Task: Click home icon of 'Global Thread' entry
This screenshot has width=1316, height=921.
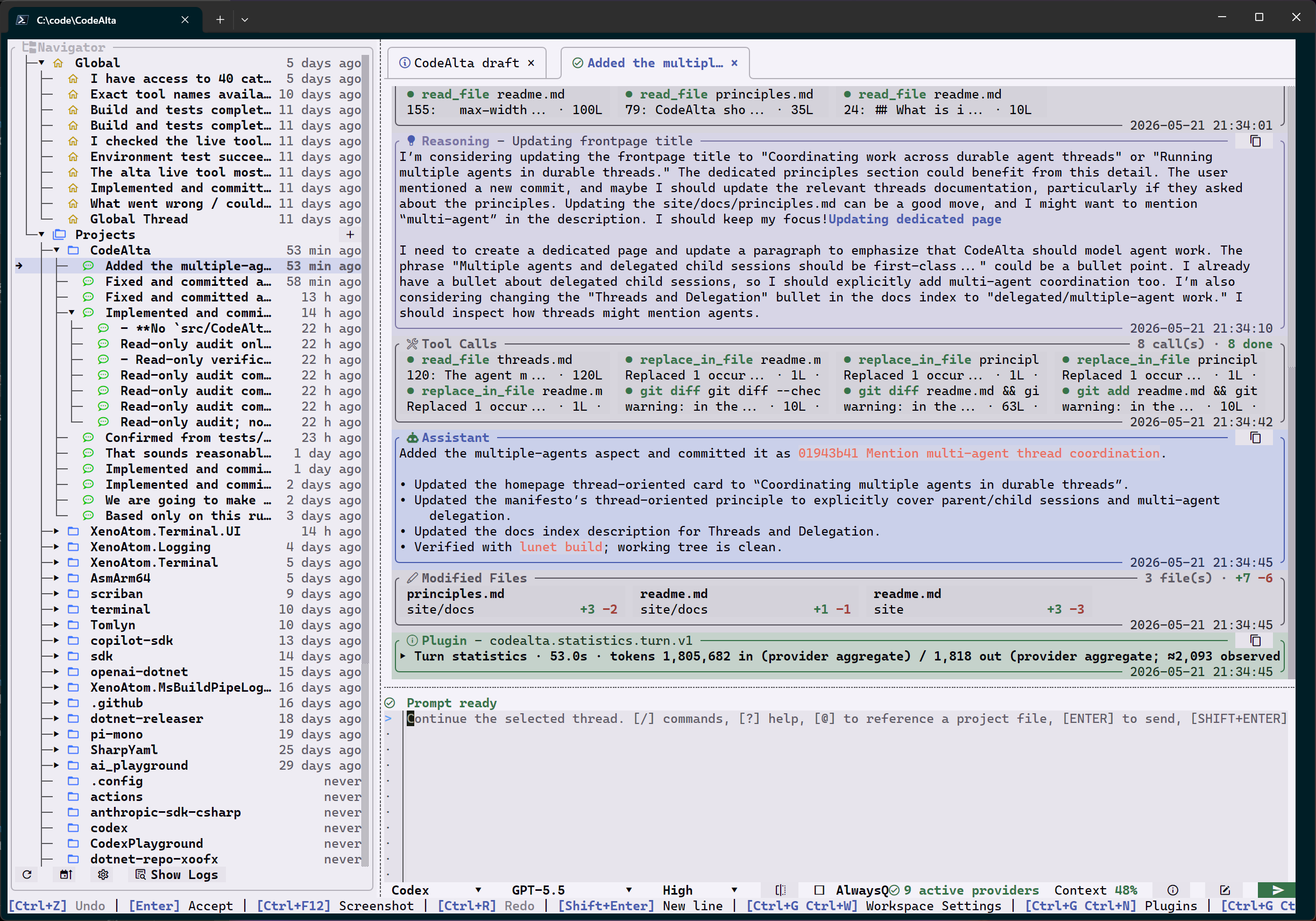Action: coord(73,219)
